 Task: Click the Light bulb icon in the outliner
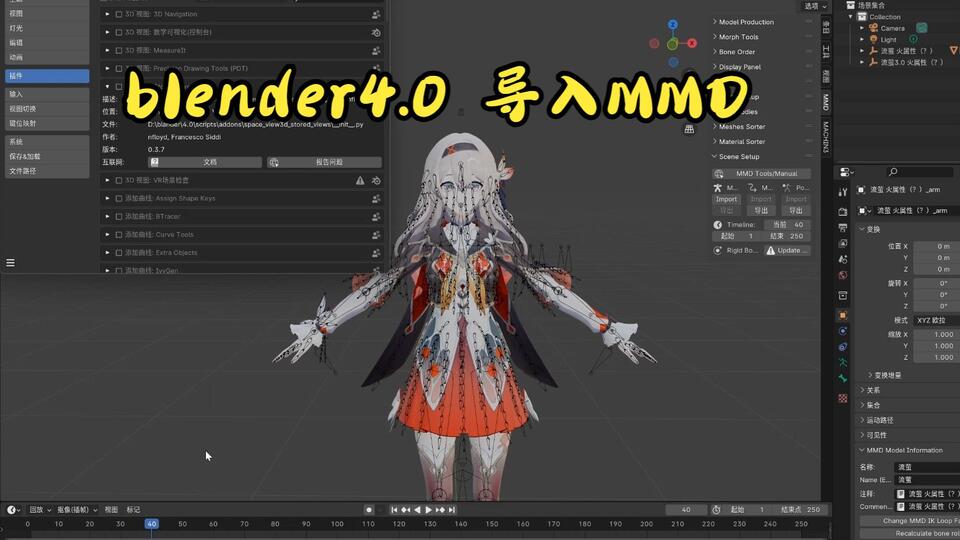[x=874, y=39]
